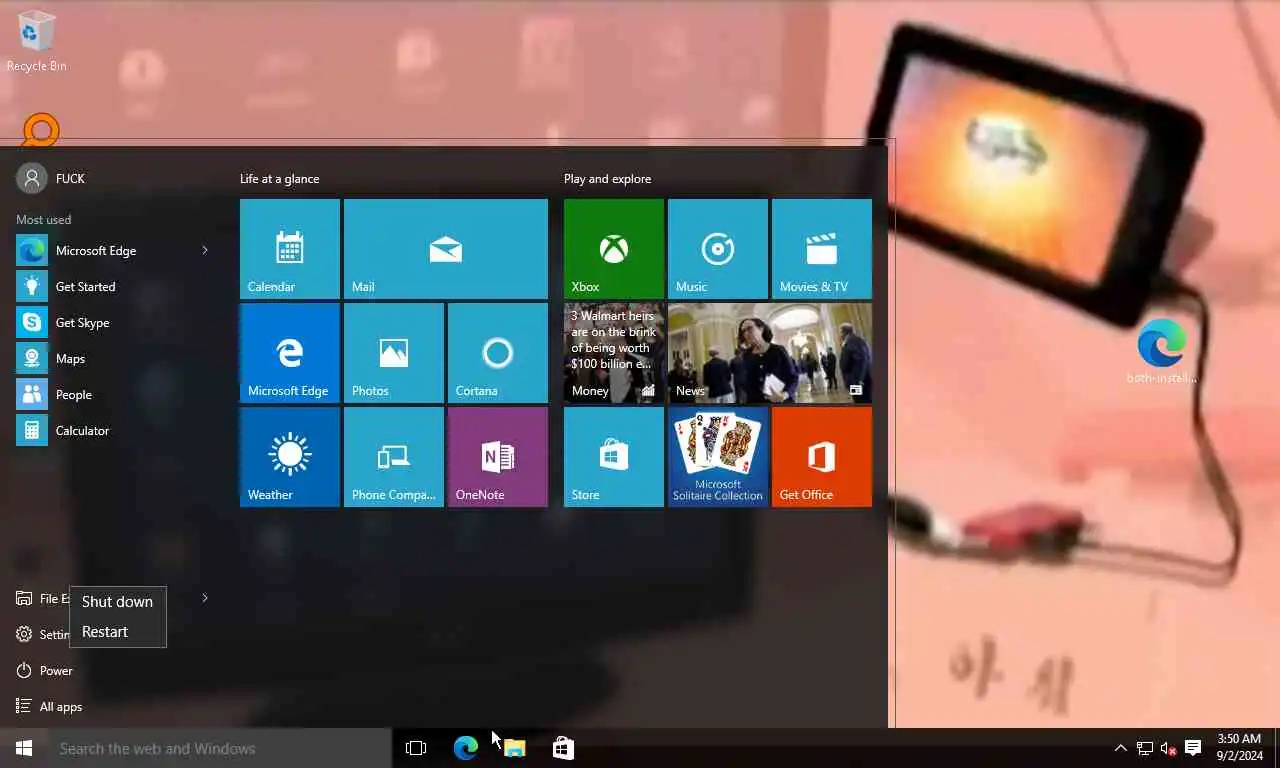Click the Windows Start button
The image size is (1280, 768).
(24, 748)
